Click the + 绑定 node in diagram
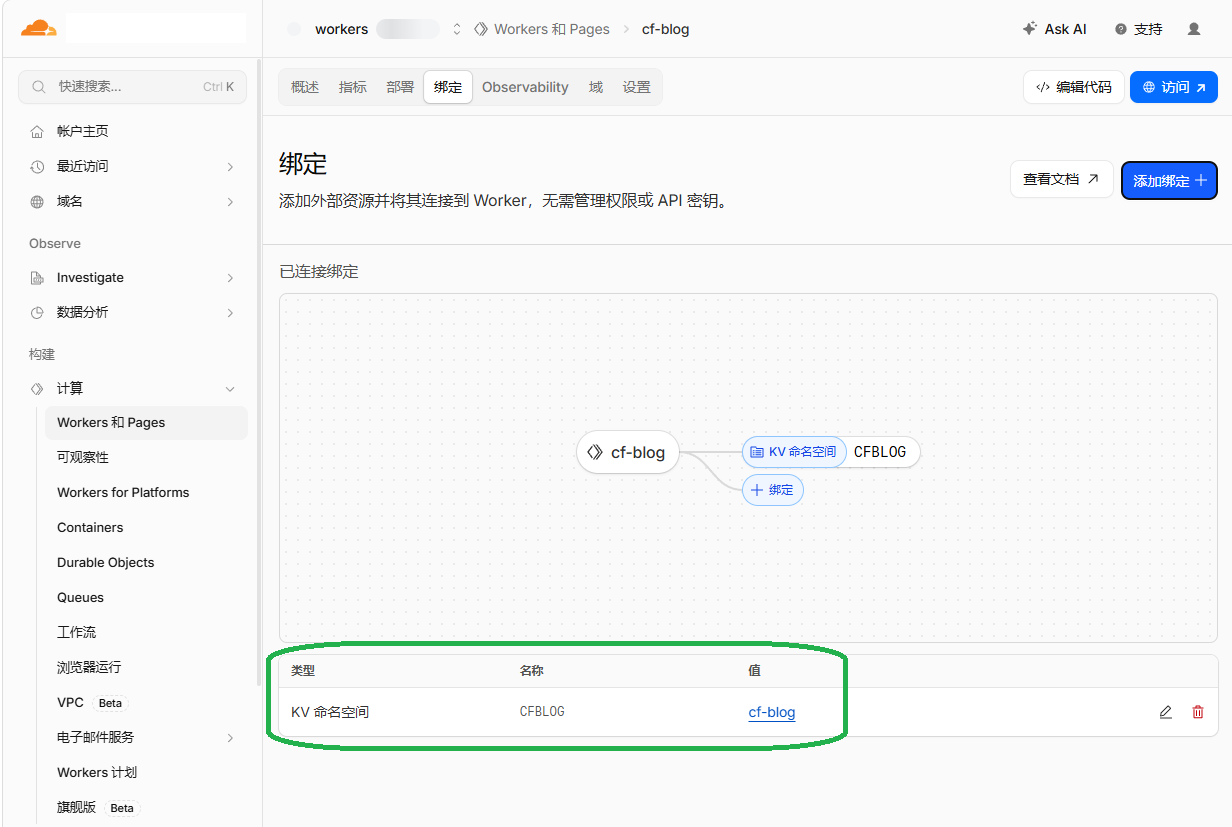This screenshot has height=827, width=1232. point(772,490)
